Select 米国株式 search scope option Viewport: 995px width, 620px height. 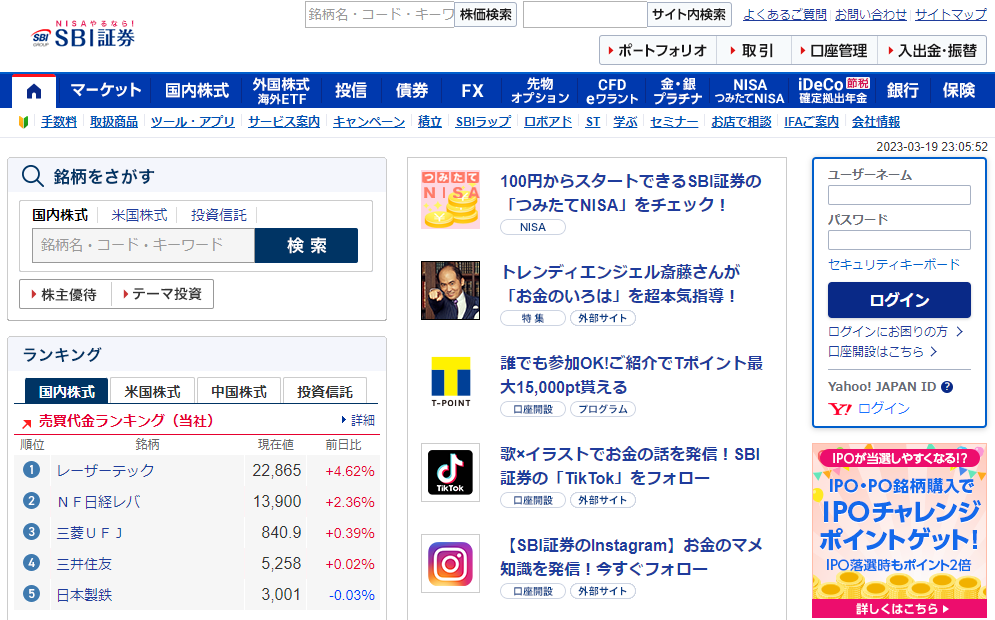(139, 215)
